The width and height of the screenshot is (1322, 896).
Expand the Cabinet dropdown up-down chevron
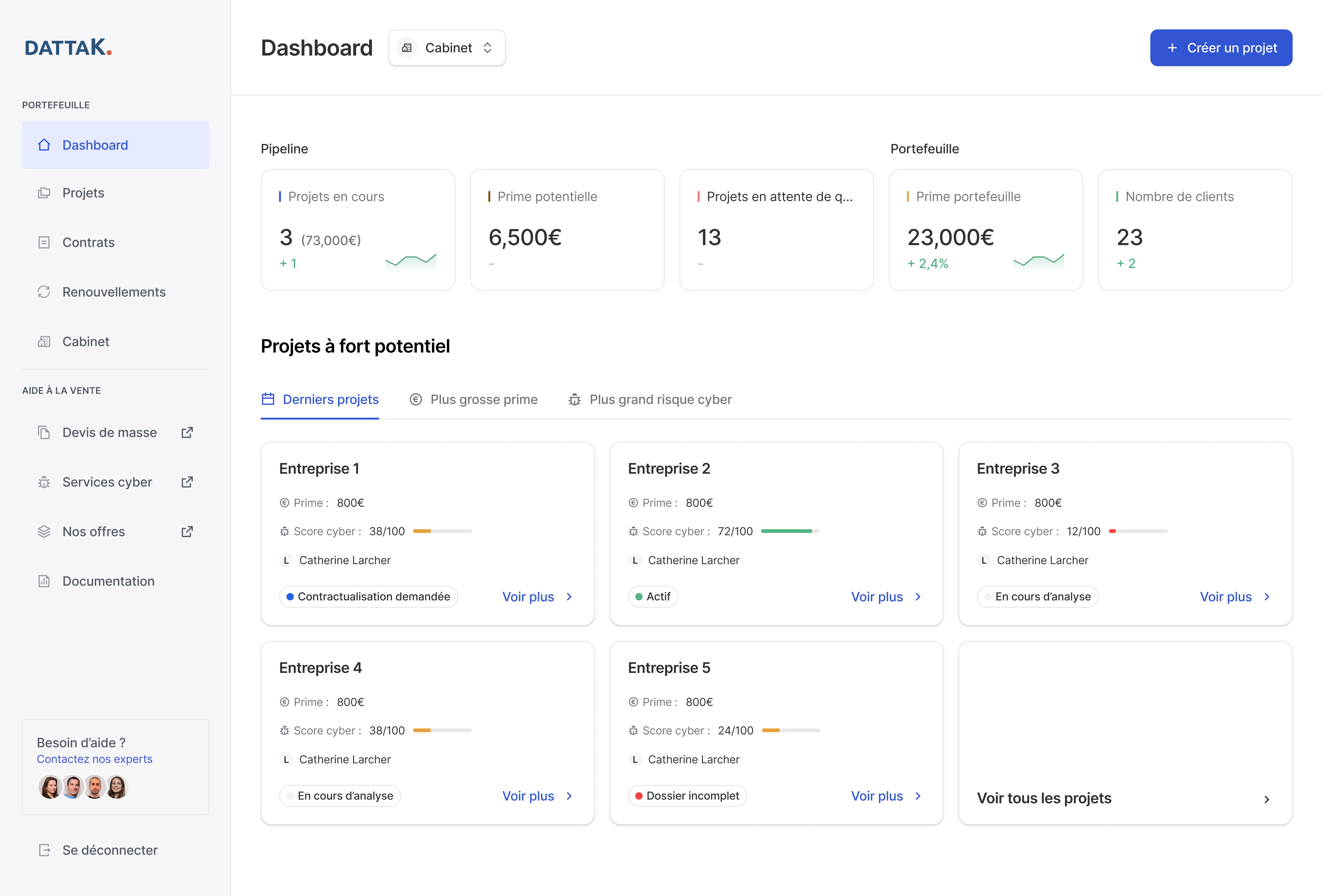point(487,48)
